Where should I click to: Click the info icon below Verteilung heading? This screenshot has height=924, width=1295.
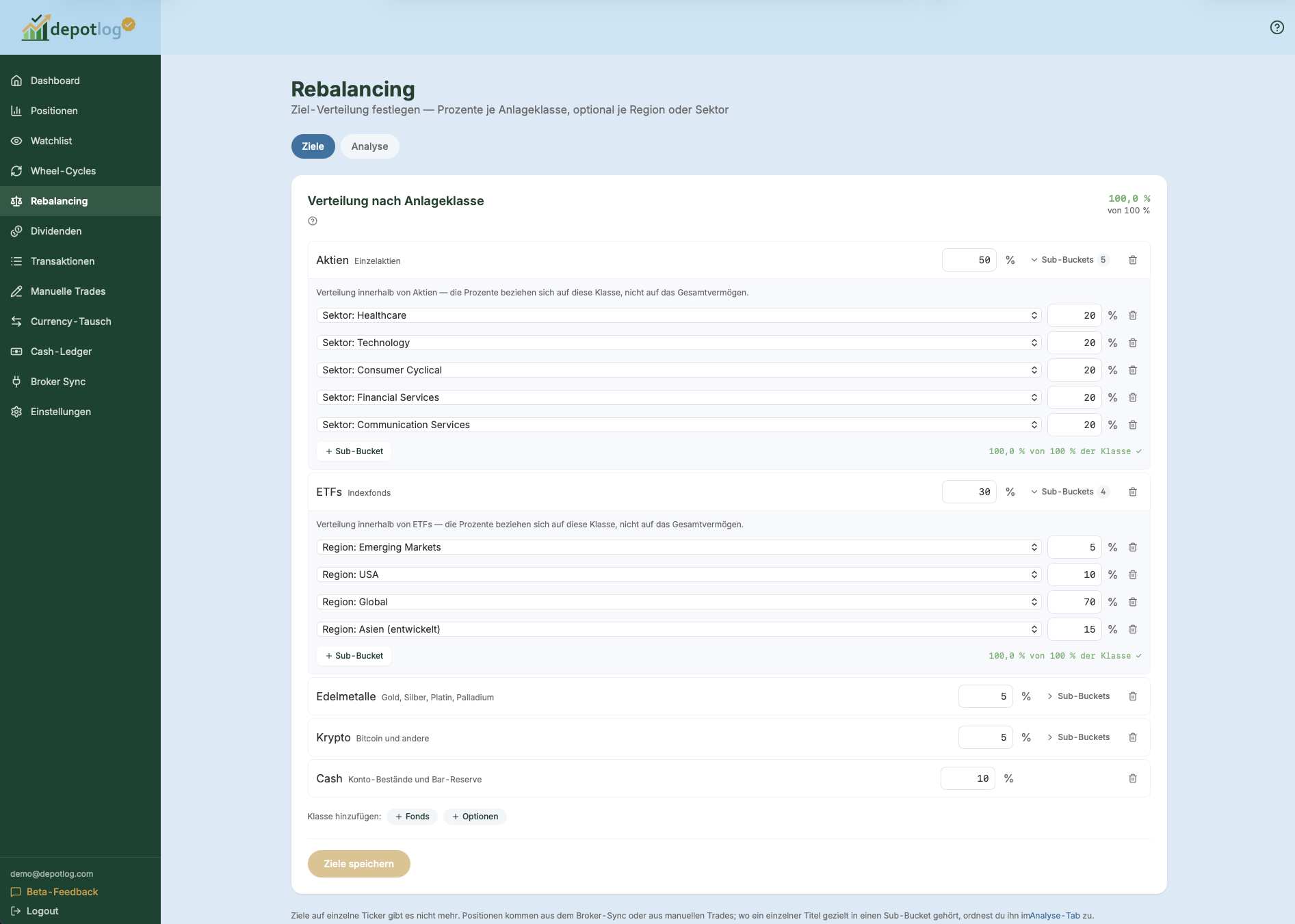pos(313,221)
